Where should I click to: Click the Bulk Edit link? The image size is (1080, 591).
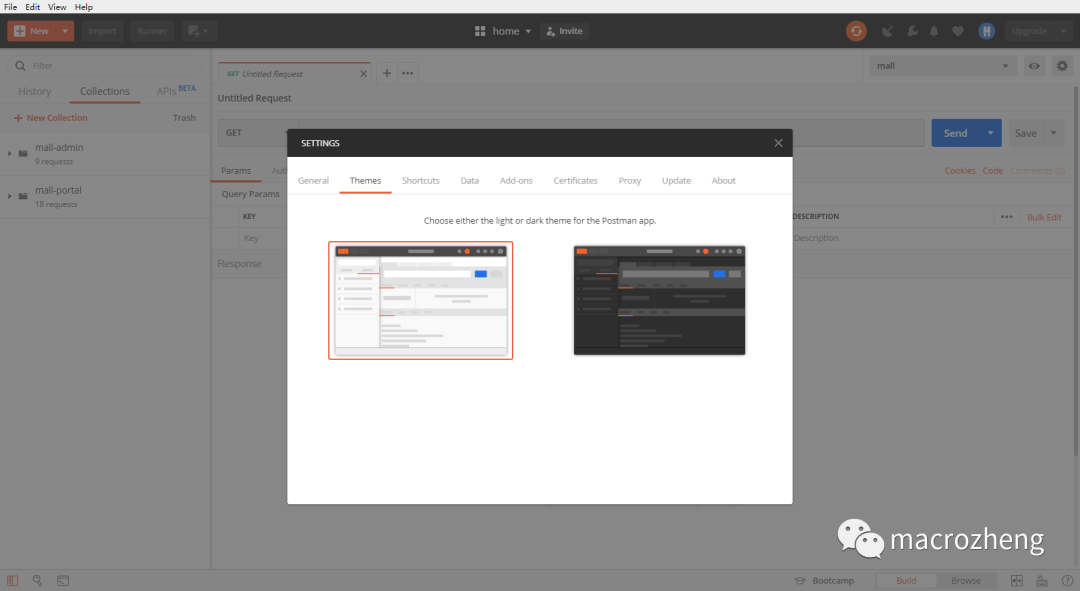1043,217
